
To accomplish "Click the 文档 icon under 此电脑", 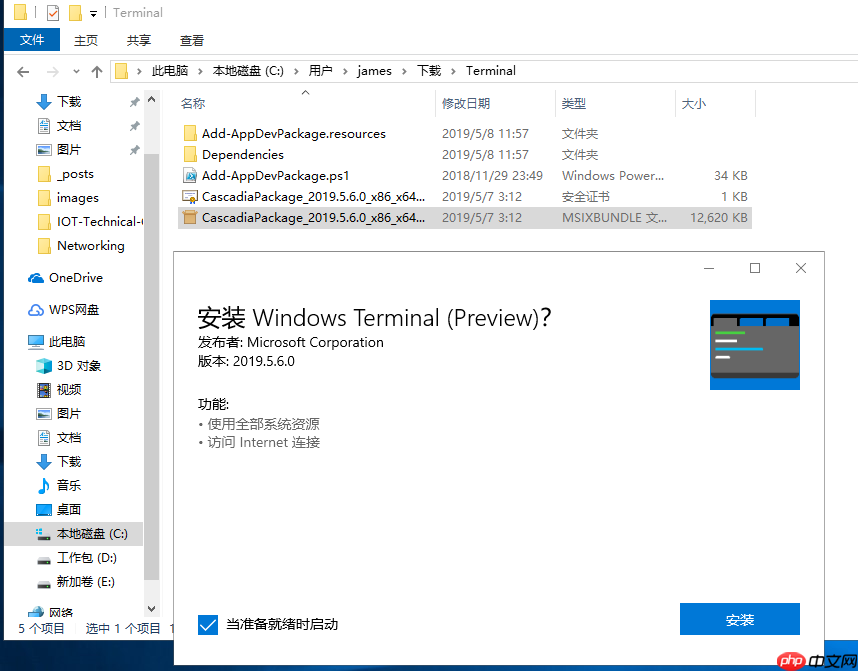I will tap(44, 438).
